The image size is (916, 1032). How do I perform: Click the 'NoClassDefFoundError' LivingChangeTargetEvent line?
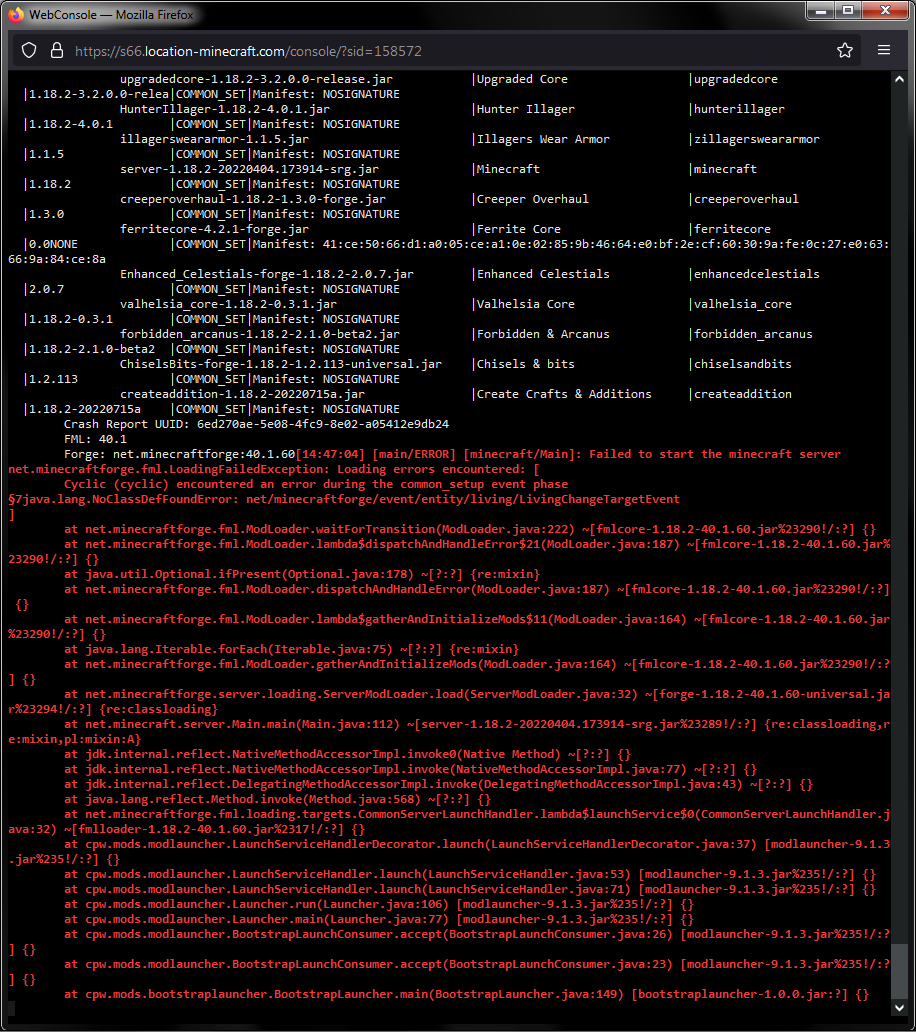[344, 500]
